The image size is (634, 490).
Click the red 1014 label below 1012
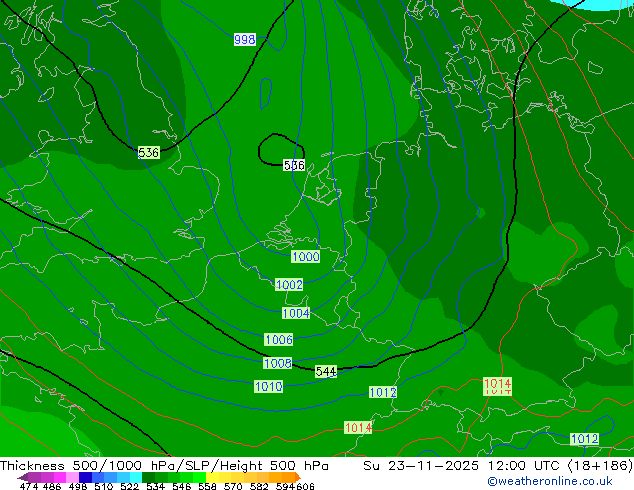pos(358,427)
